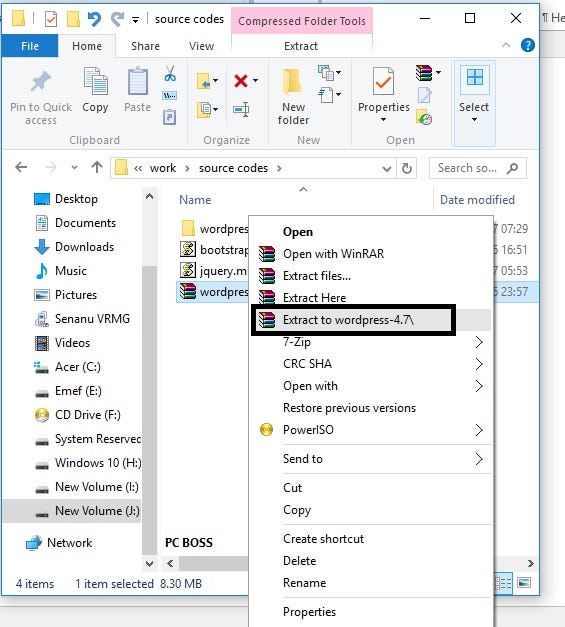Image resolution: width=565 pixels, height=627 pixels.
Task: Select the bootstrap file in list
Action: (x=214, y=250)
